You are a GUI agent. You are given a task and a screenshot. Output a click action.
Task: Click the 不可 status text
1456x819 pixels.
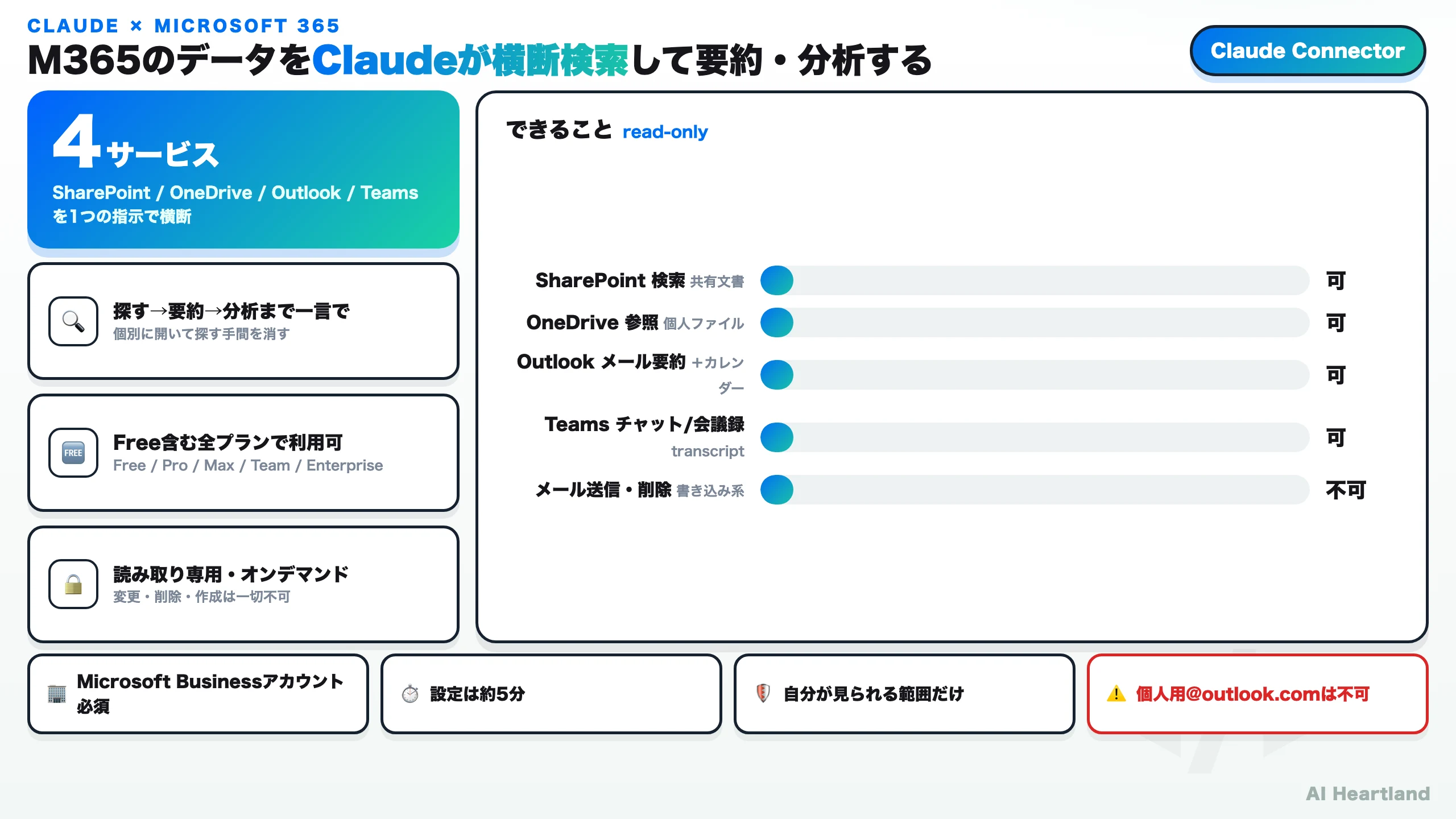tap(1346, 490)
